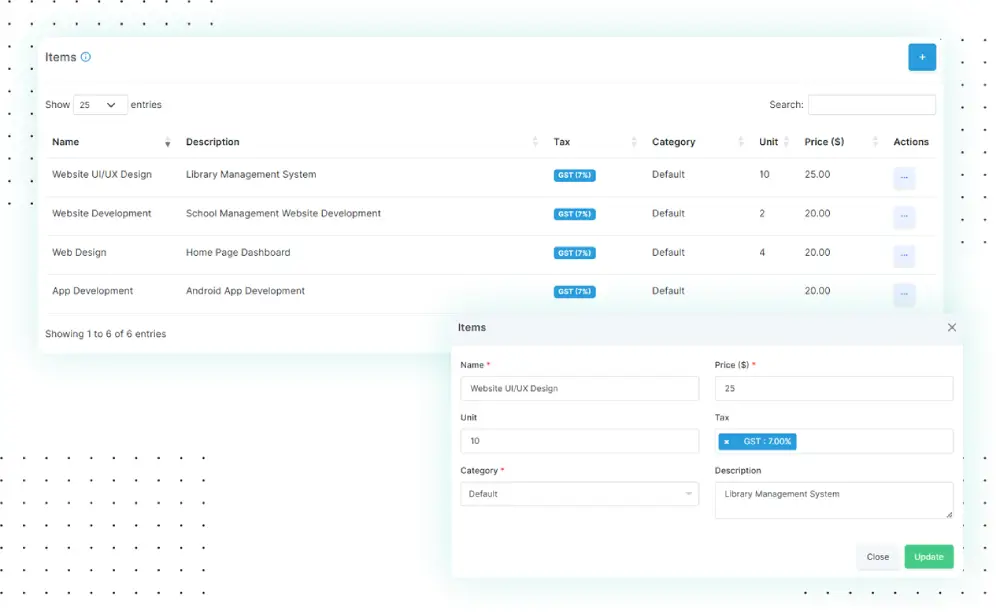Image resolution: width=1000 pixels, height=614 pixels.
Task: Open the Show entries dropdown
Action: pos(100,105)
